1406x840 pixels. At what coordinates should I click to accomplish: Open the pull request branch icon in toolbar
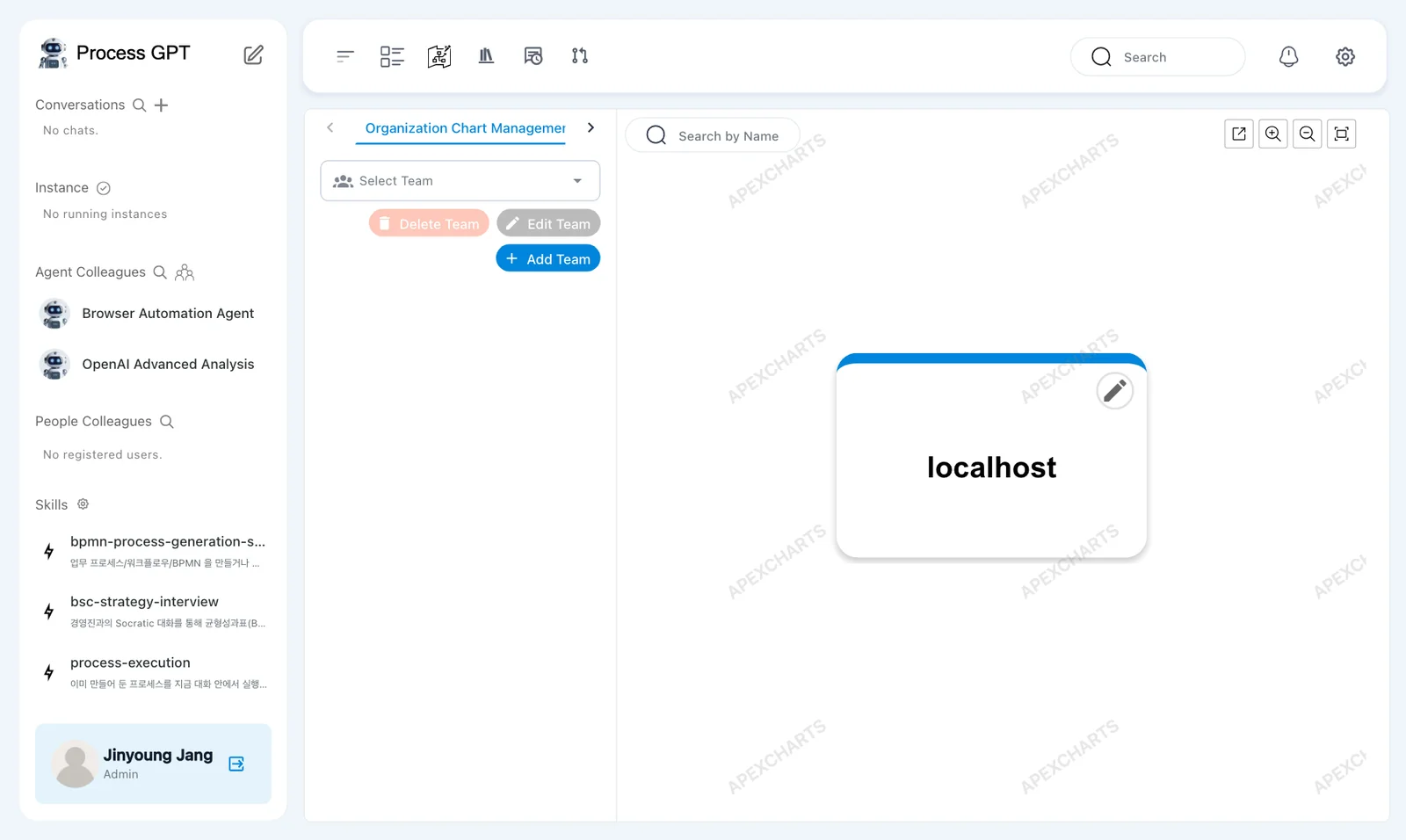point(580,56)
